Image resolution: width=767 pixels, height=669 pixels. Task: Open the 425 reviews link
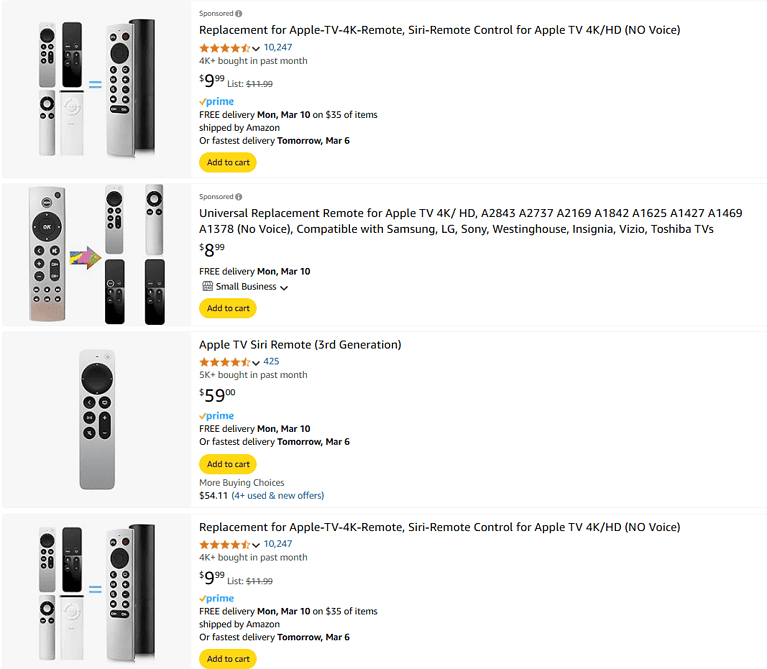click(271, 362)
